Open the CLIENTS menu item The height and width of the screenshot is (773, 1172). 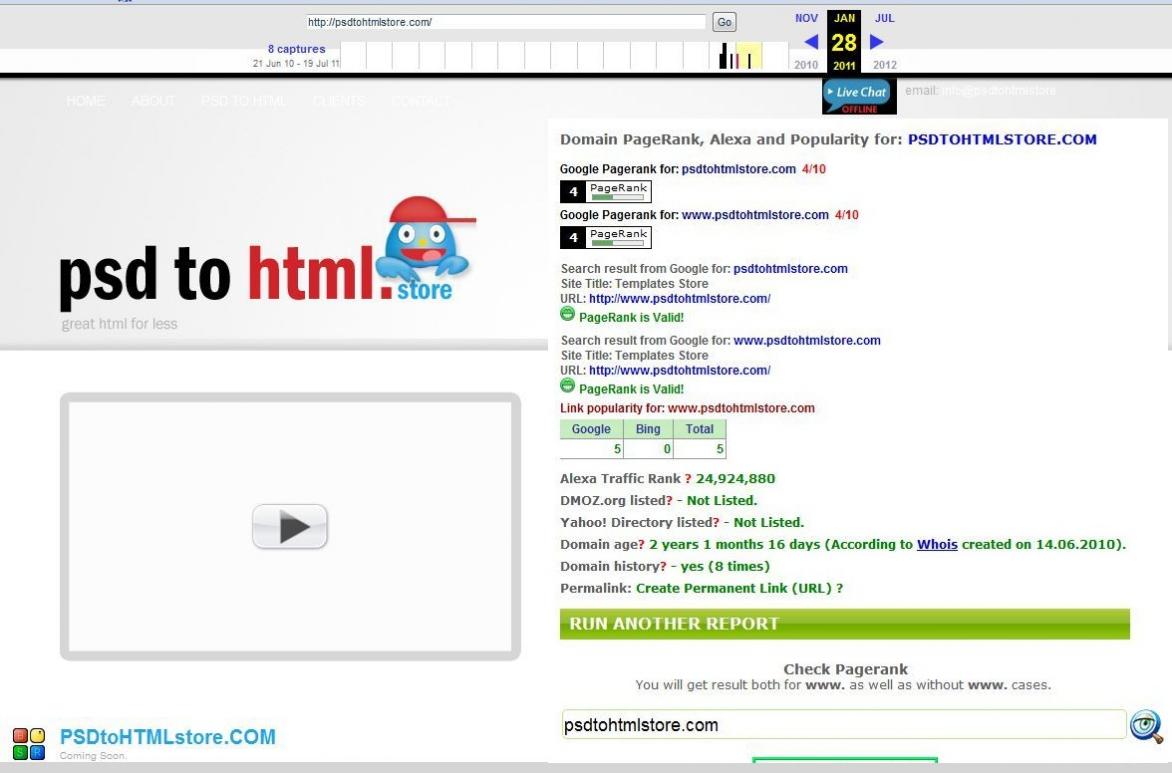pyautogui.click(x=339, y=101)
